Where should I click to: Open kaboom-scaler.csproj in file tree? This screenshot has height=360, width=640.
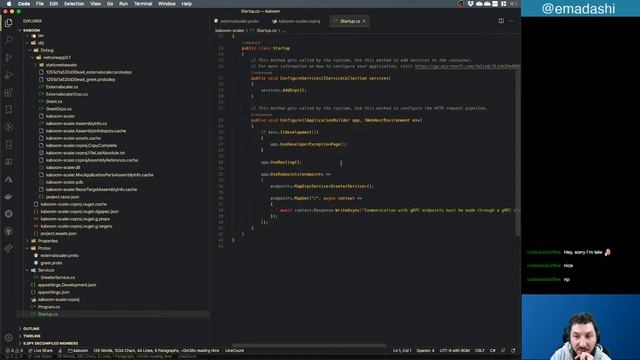click(58, 300)
